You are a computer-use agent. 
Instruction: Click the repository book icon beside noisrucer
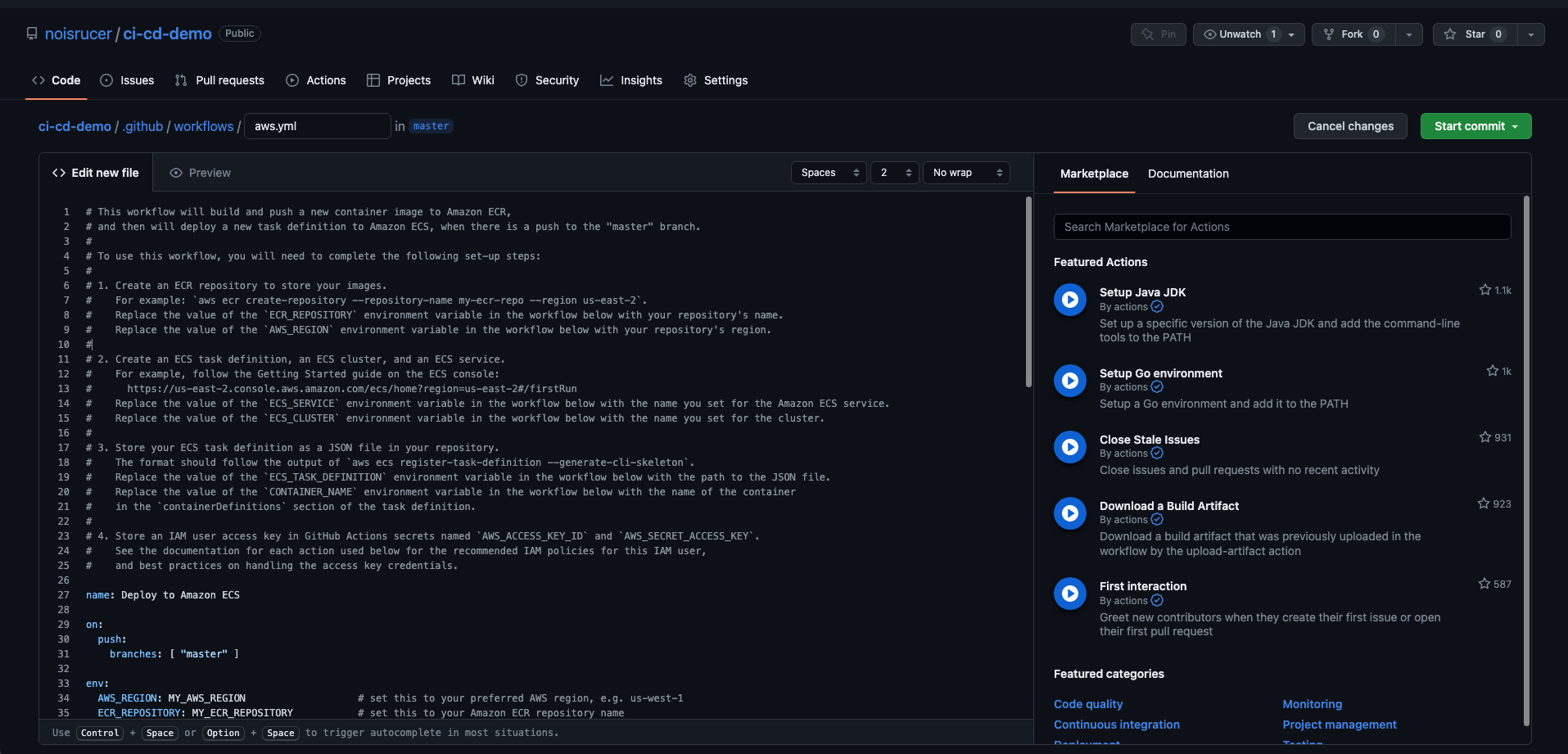click(x=31, y=34)
